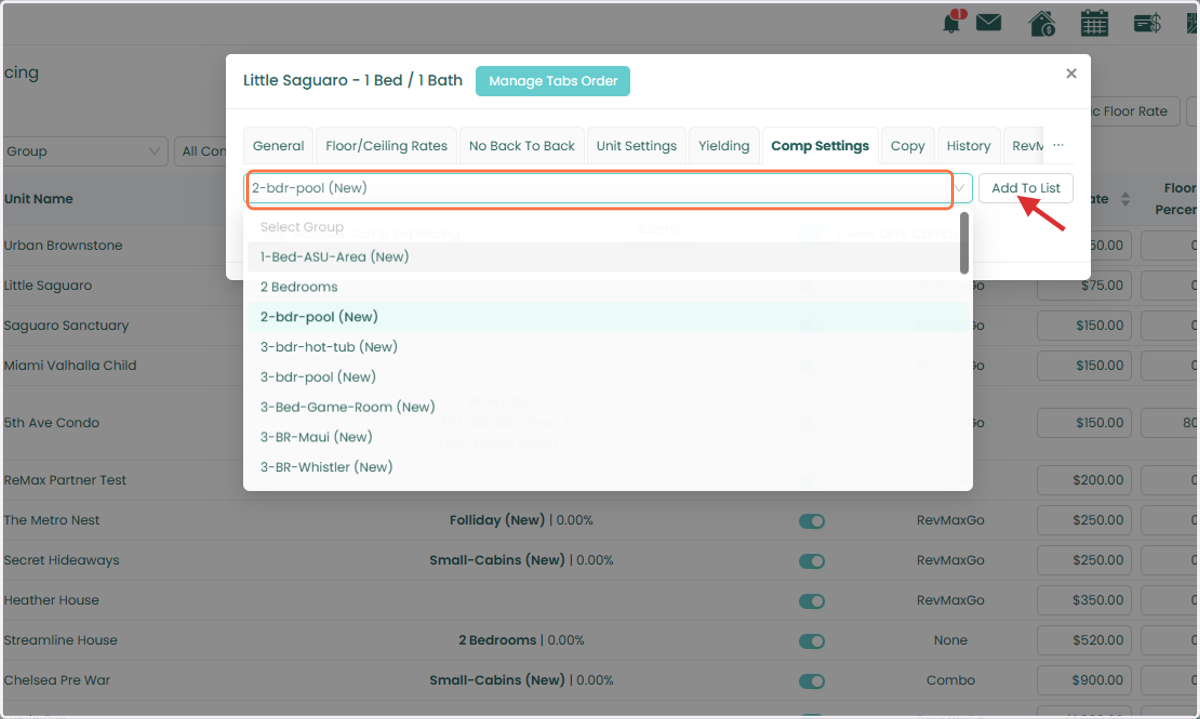The height and width of the screenshot is (719, 1200).
Task: Edit Urban Brownstone rate field
Action: point(1085,246)
